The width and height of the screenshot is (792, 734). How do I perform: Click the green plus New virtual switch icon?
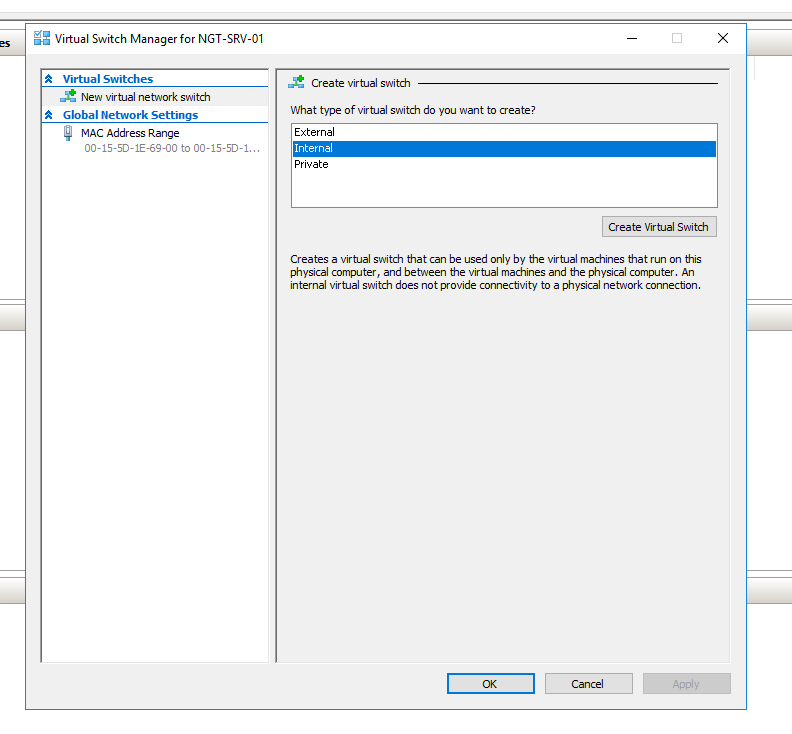pos(68,97)
